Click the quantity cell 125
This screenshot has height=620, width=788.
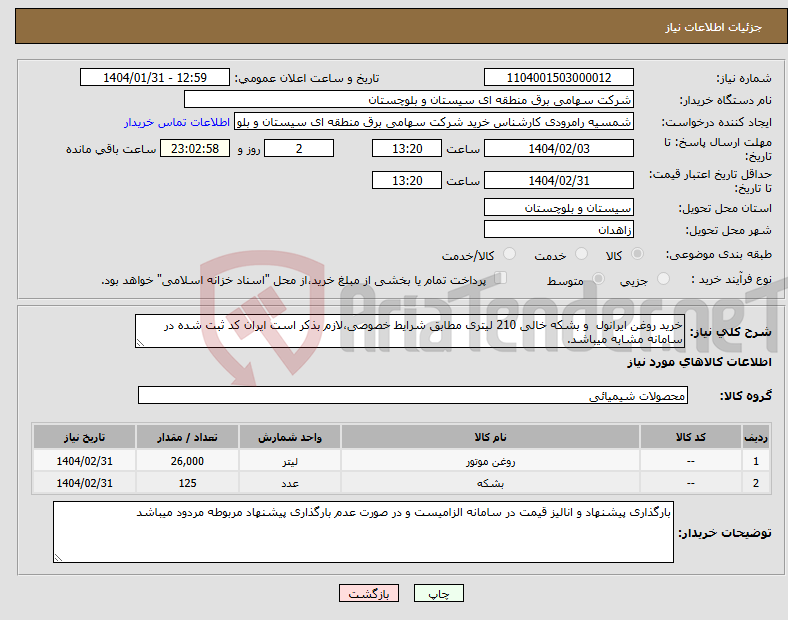187,483
